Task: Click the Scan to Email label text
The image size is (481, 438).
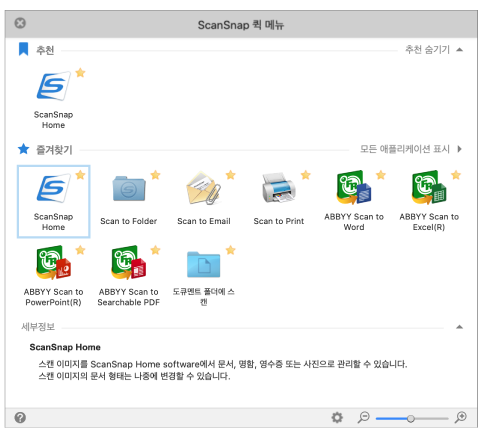Action: (x=204, y=221)
